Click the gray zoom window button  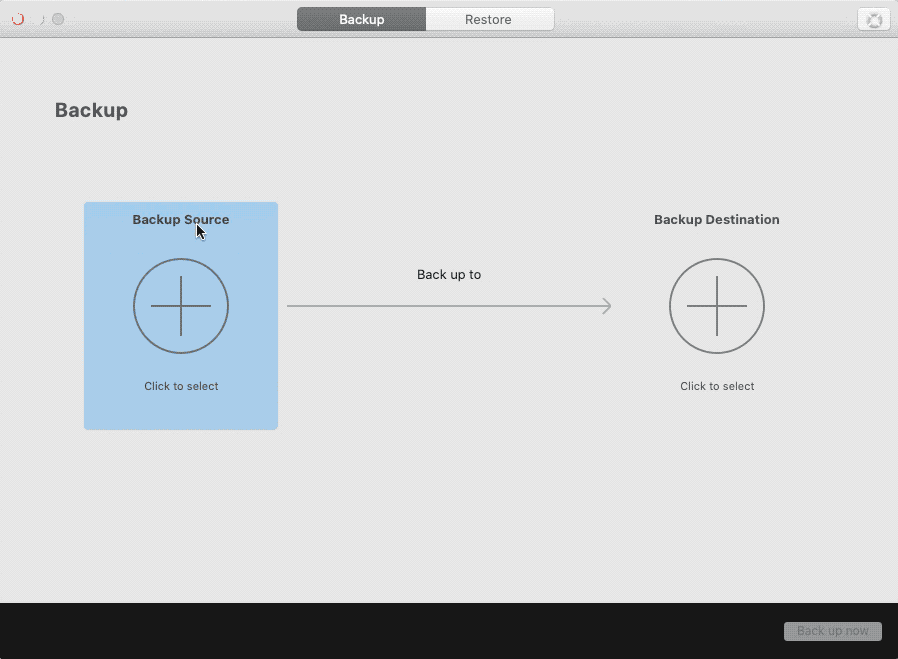58,19
